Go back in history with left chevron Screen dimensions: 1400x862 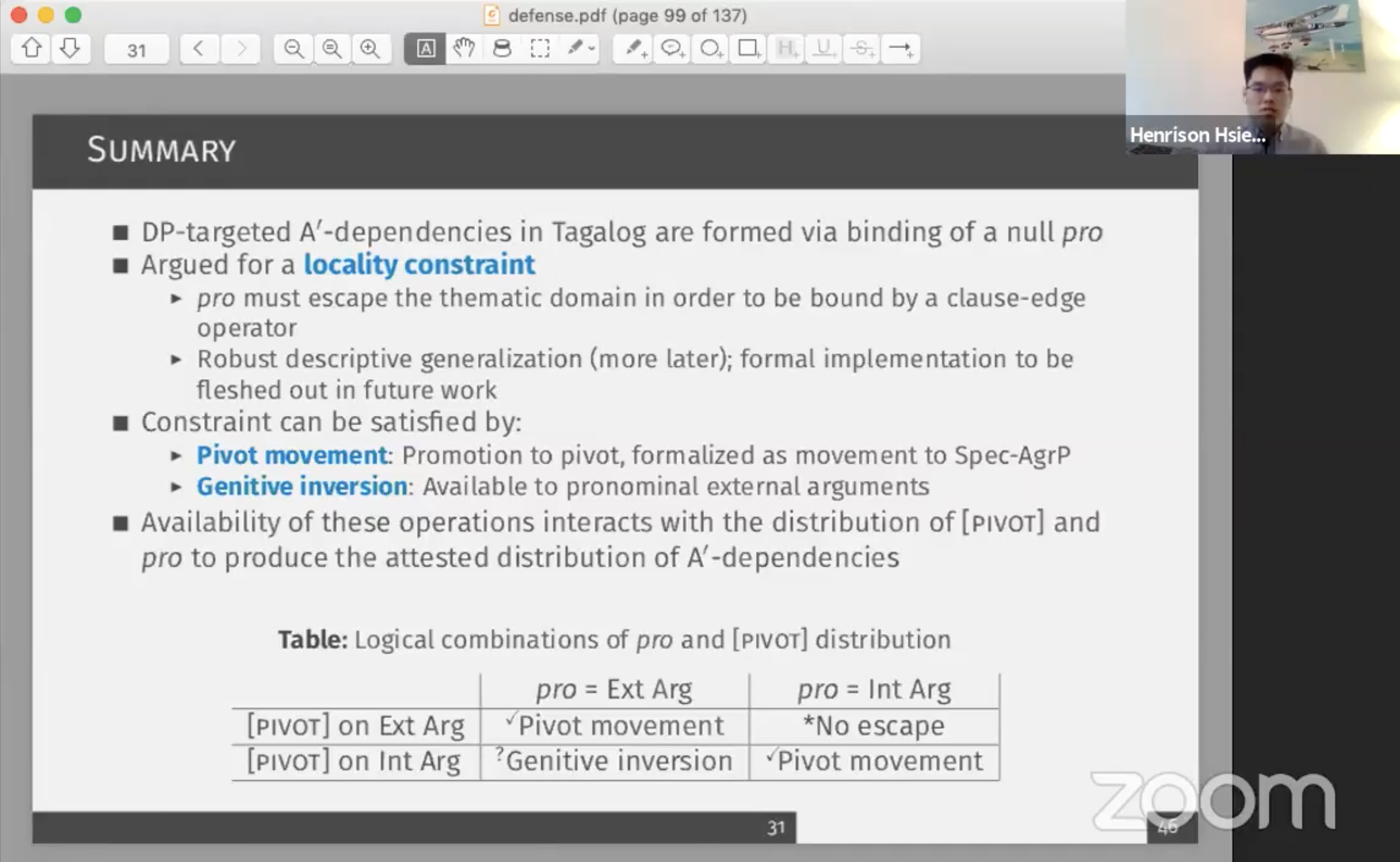199,48
